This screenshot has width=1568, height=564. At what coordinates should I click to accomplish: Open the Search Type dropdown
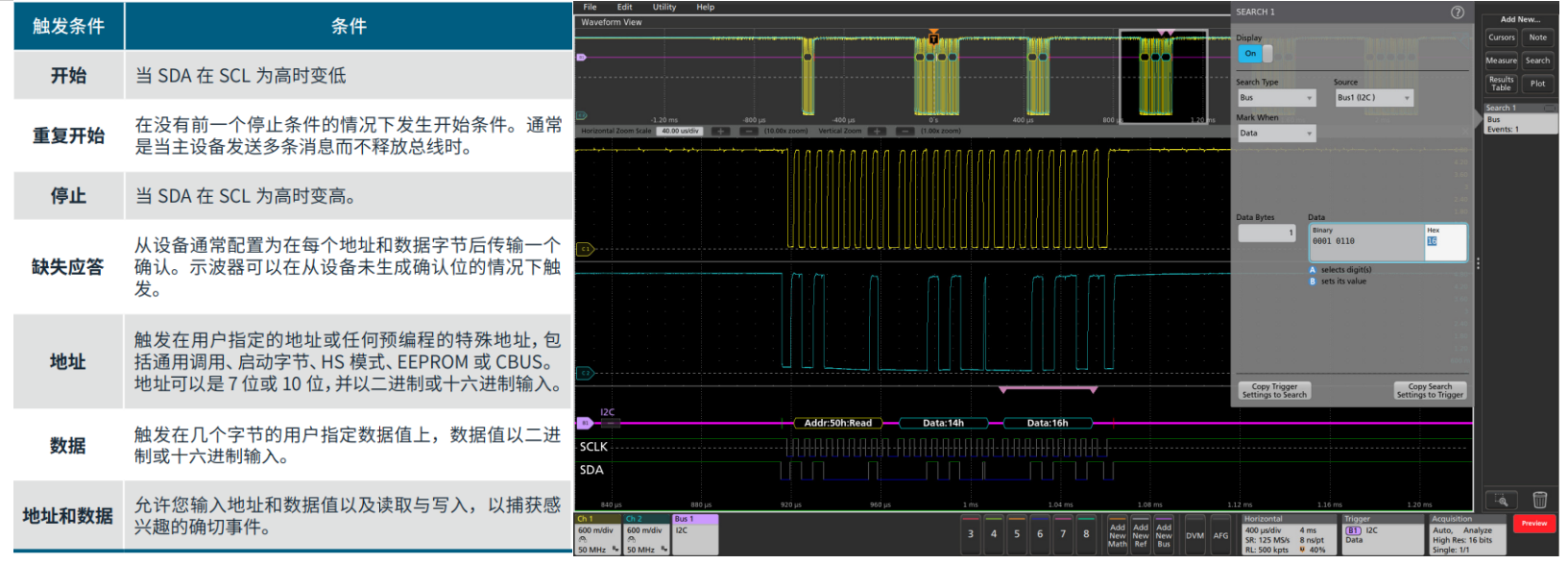1275,98
